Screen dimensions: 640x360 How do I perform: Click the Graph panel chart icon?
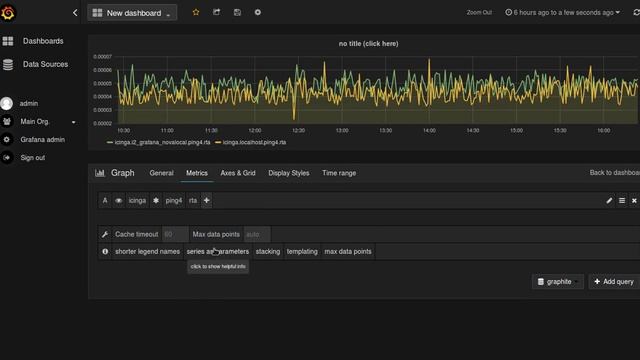pos(100,173)
